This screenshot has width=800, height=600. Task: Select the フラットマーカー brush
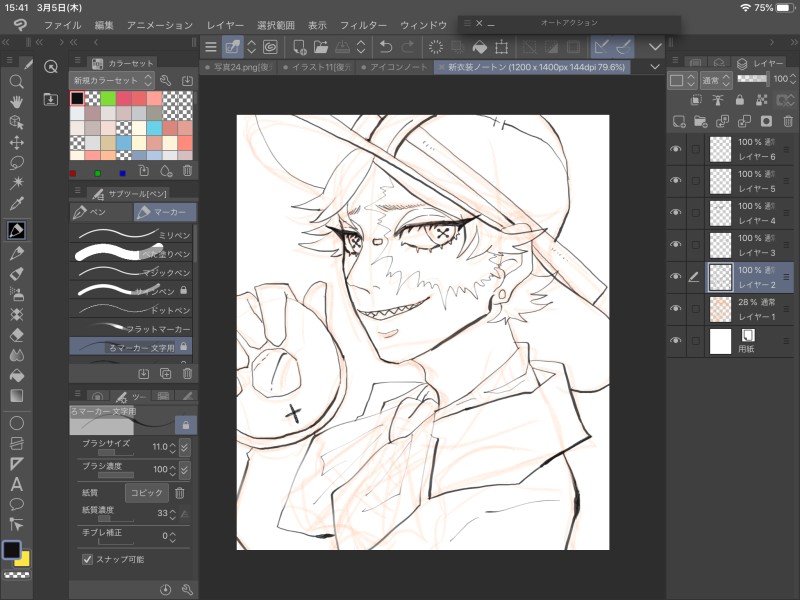(x=131, y=328)
